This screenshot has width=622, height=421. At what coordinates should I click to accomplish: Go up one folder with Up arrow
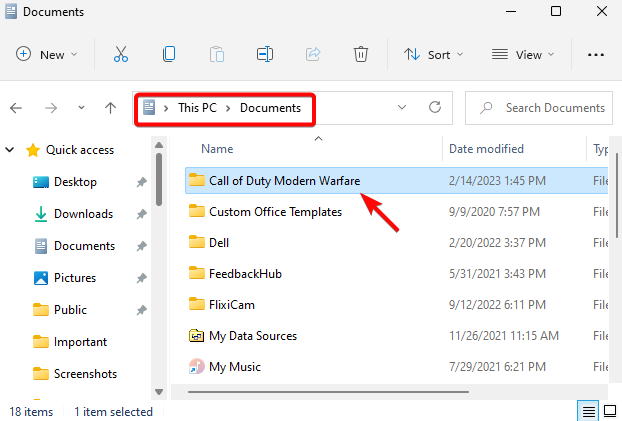(110, 107)
